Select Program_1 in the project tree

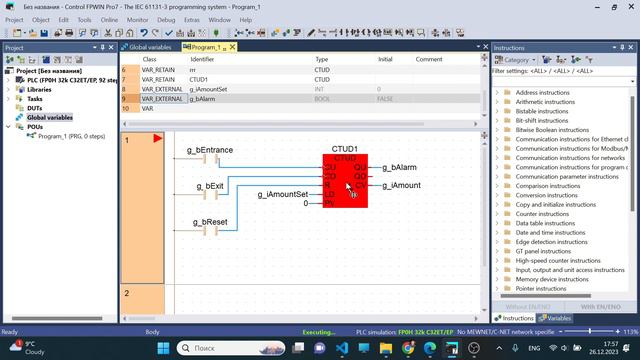point(71,136)
